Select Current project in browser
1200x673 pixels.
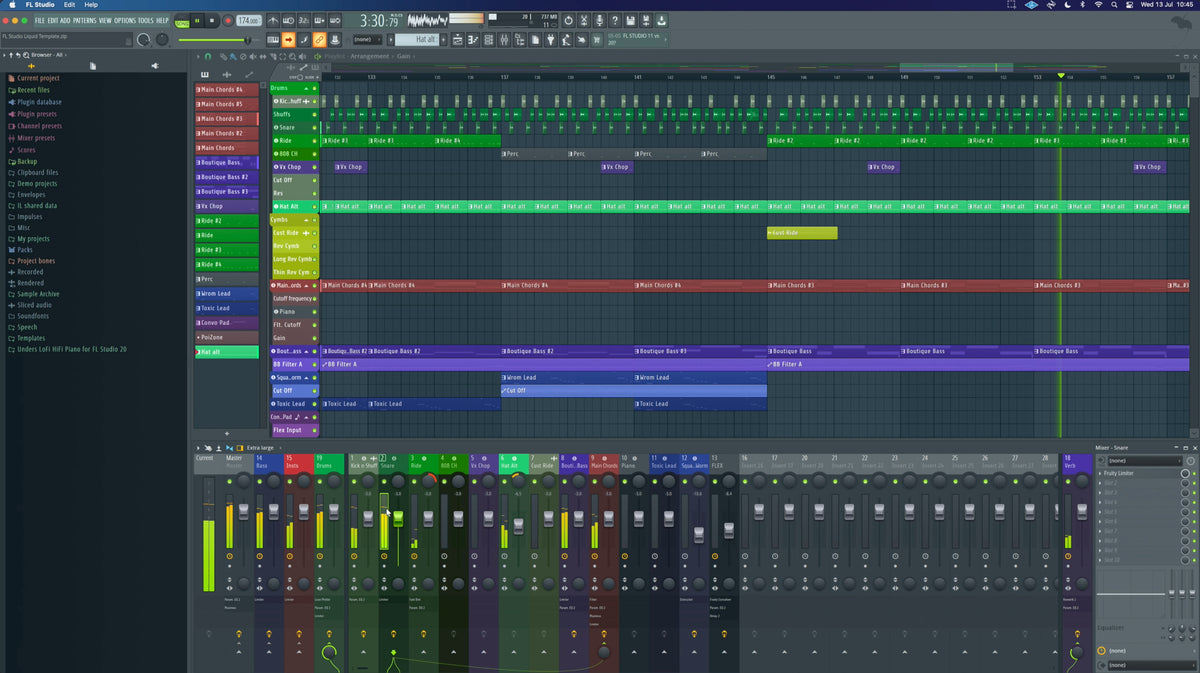coord(38,78)
